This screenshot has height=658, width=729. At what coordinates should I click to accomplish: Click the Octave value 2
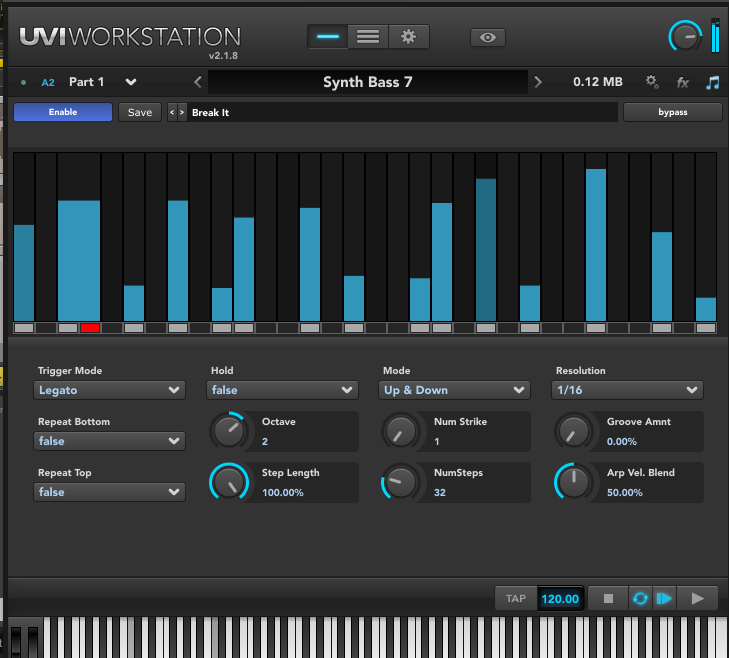[x=265, y=442]
